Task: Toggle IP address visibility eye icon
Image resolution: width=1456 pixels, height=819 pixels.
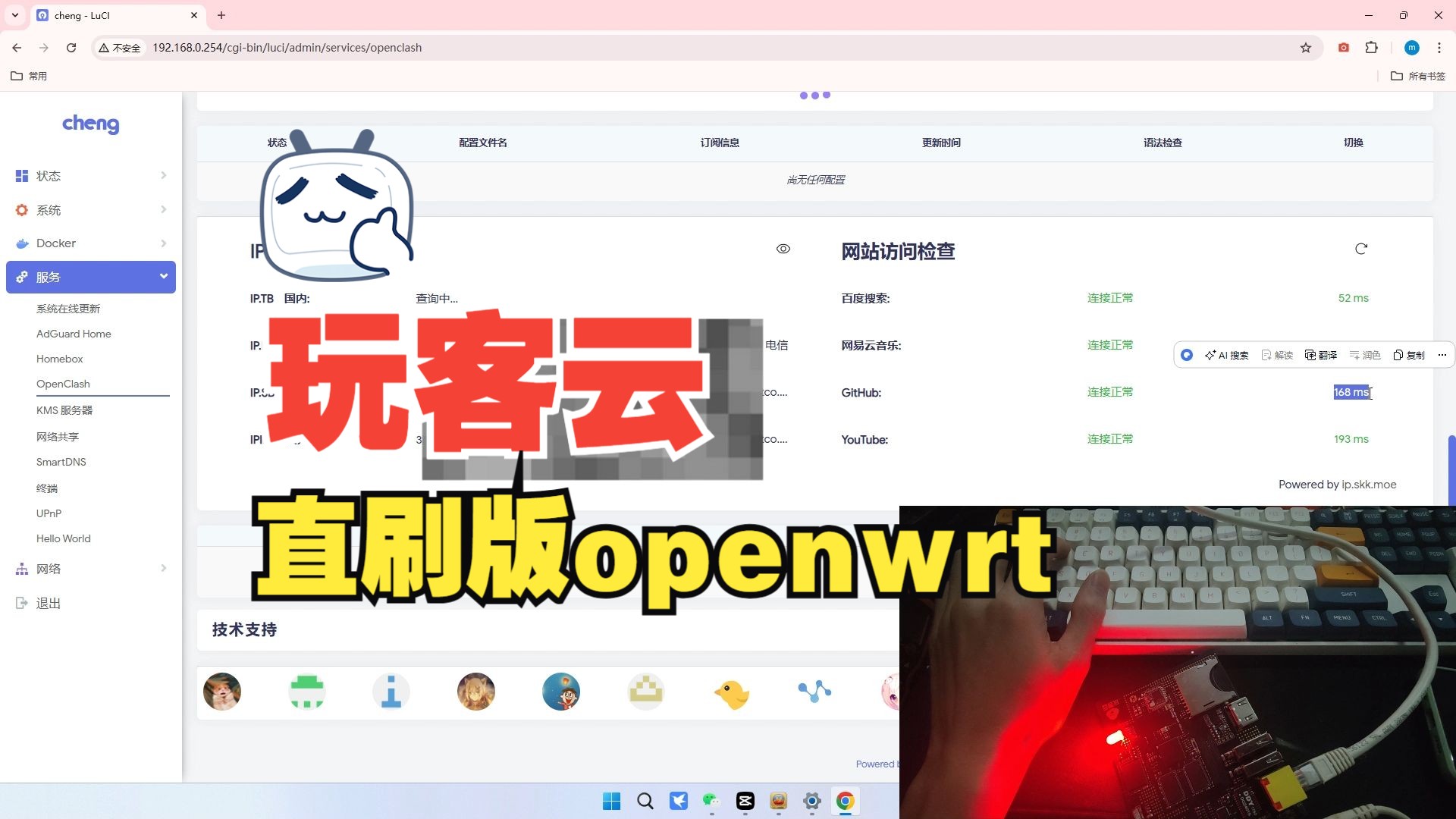Action: point(783,249)
